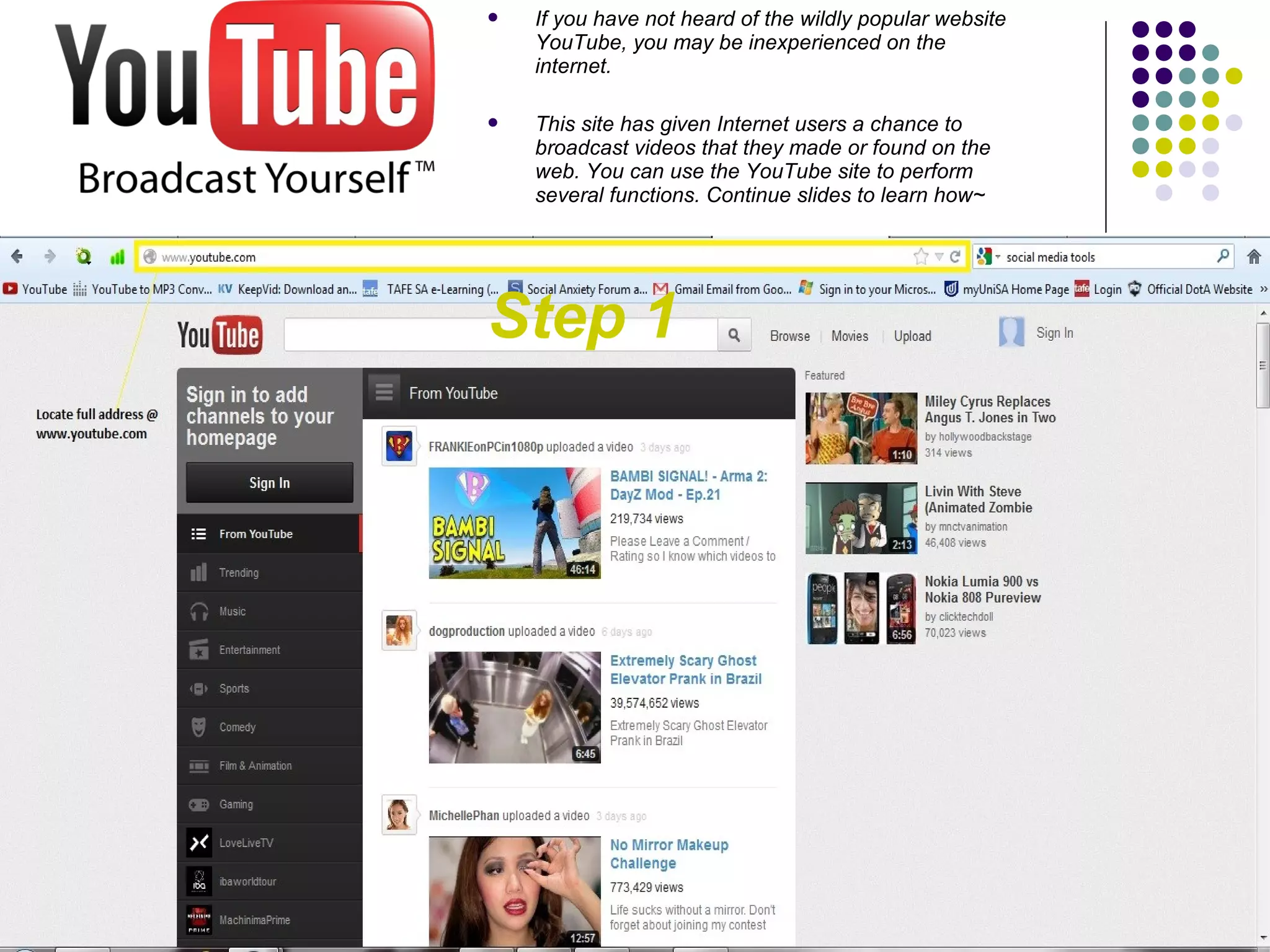Open the YouTube to MP3 Conv bookmark
Viewport: 1270px width, 952px height.
[x=142, y=289]
